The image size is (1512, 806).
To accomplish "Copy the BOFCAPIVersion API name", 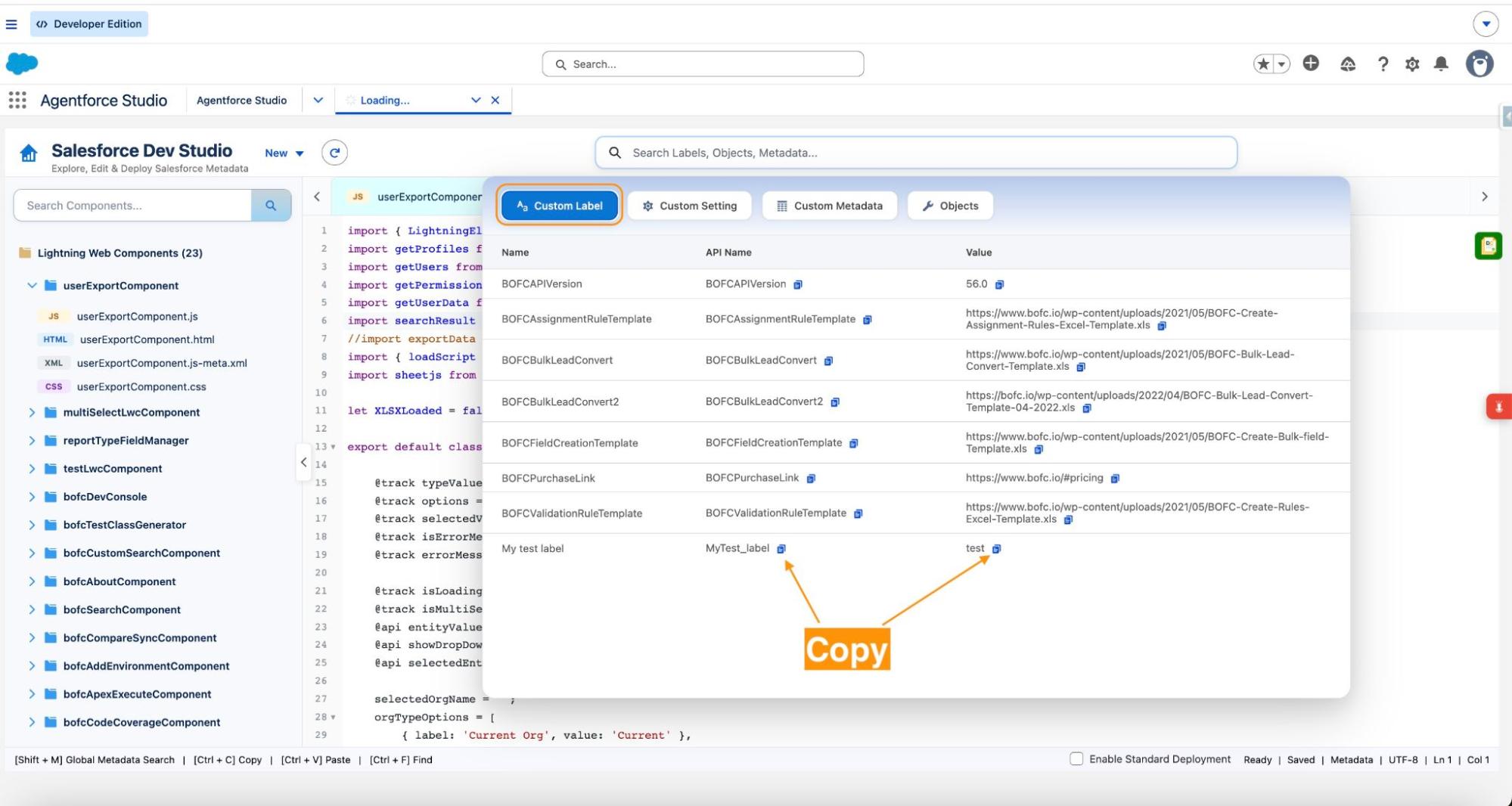I will 798,284.
